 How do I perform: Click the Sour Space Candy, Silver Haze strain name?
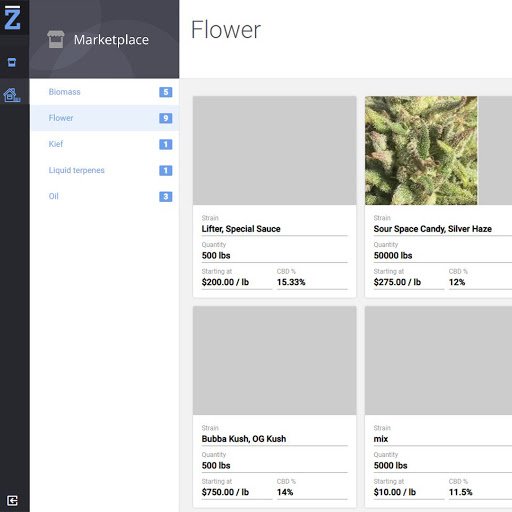coord(433,229)
